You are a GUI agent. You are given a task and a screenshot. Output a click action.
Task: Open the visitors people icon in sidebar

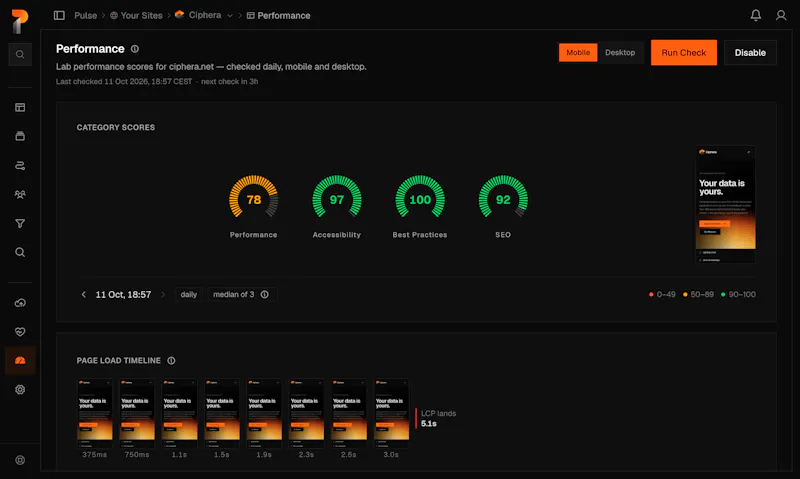20,194
